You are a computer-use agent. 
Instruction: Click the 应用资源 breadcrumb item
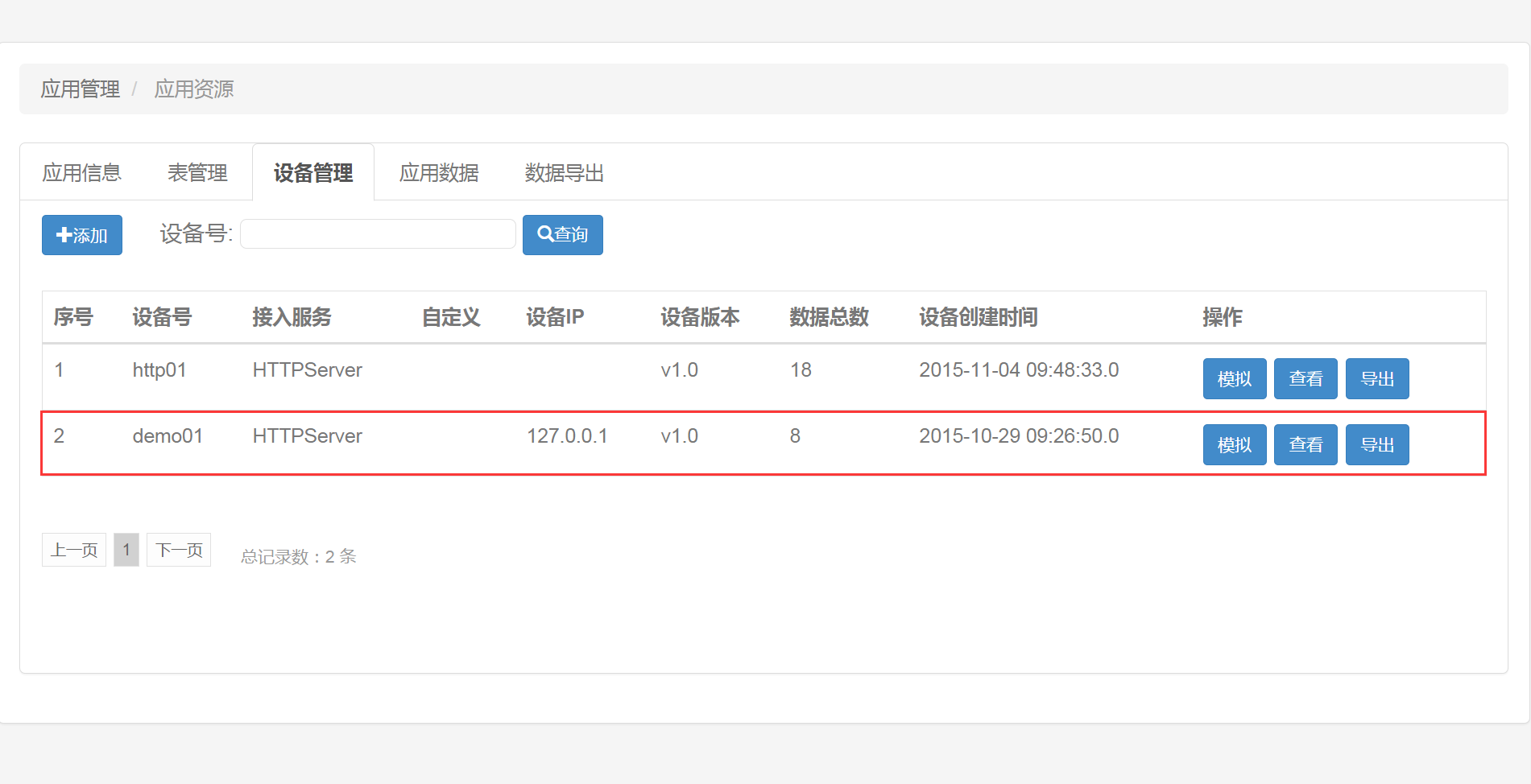tap(194, 89)
